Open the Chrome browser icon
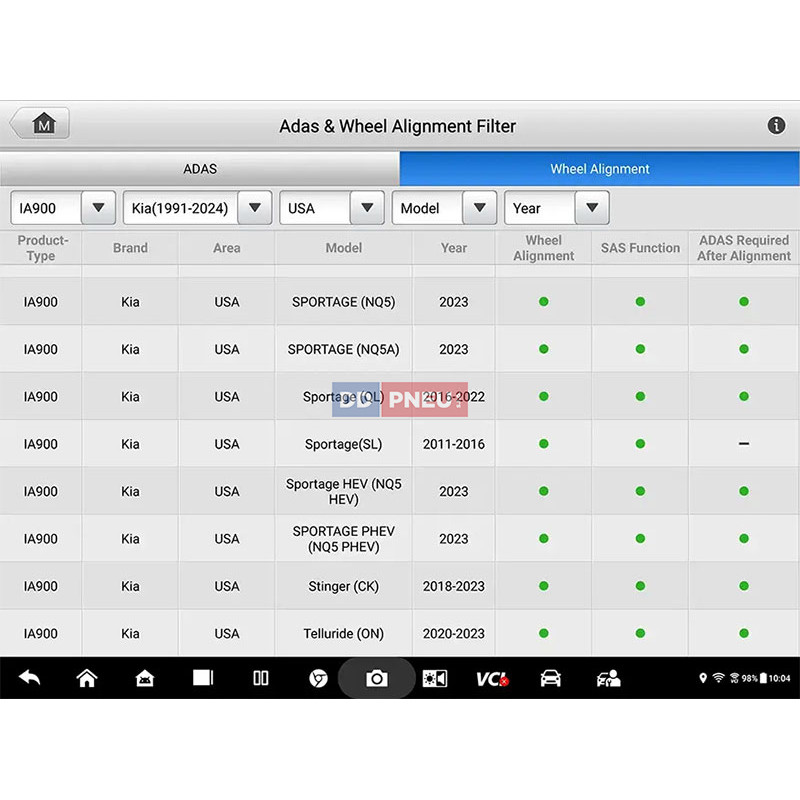Image resolution: width=800 pixels, height=800 pixels. 318,678
